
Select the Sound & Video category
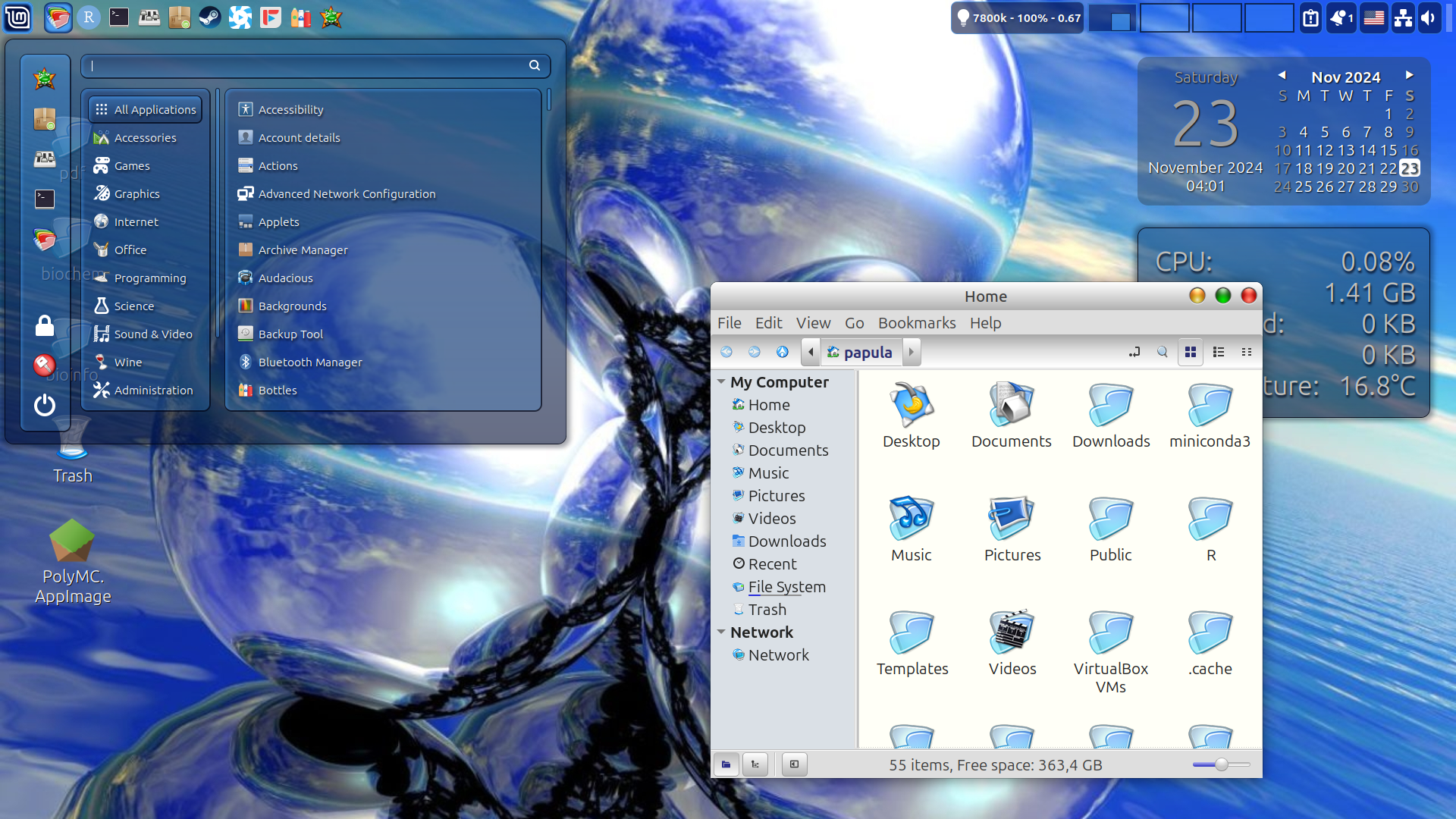(x=146, y=334)
